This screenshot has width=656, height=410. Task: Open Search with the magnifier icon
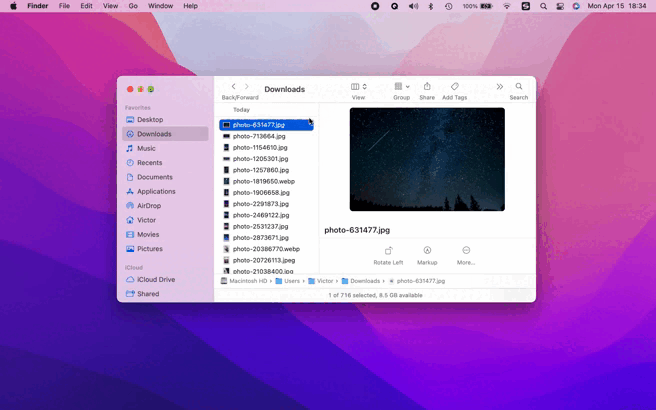(519, 86)
